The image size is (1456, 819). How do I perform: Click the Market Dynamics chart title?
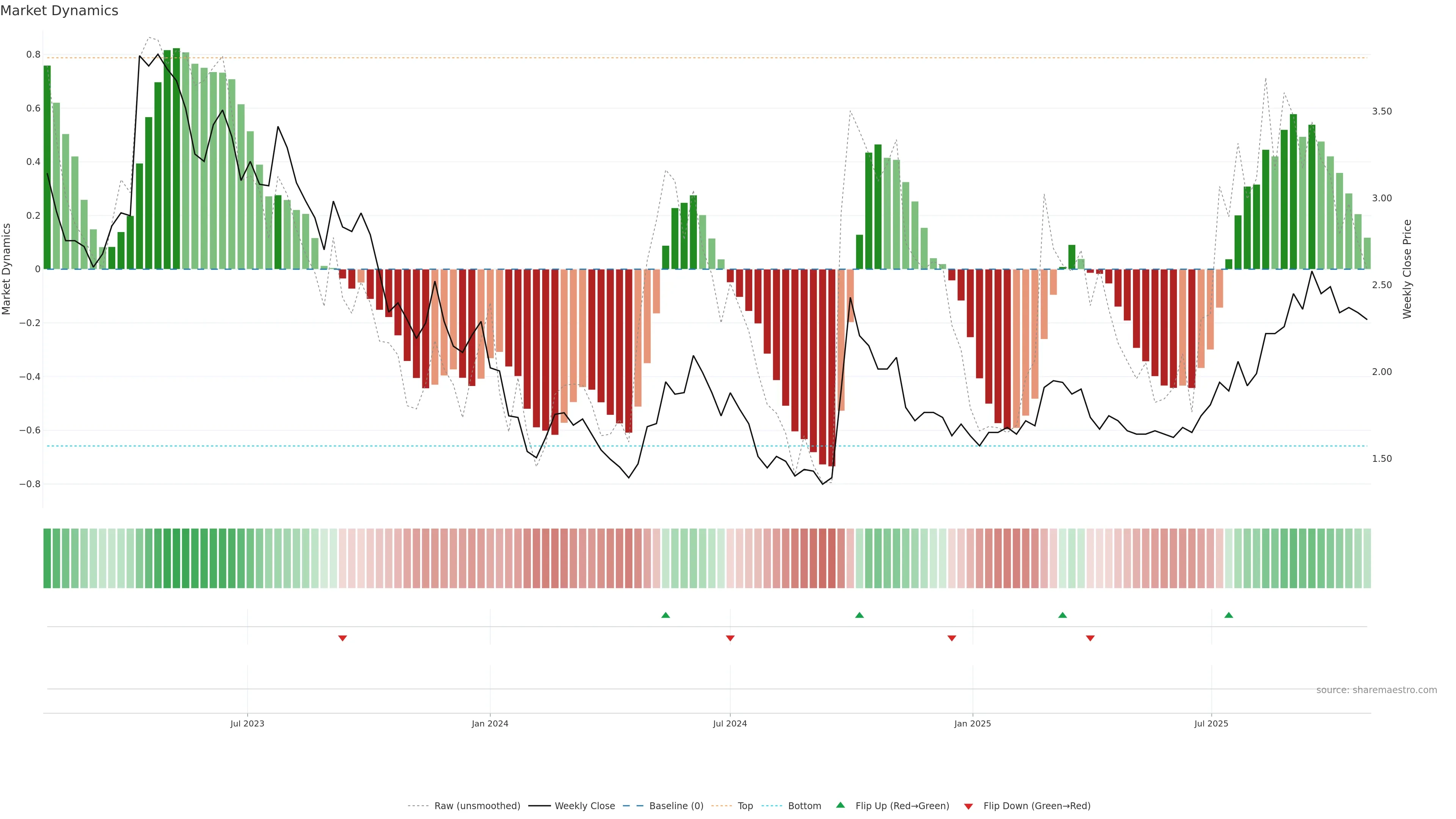(60, 11)
